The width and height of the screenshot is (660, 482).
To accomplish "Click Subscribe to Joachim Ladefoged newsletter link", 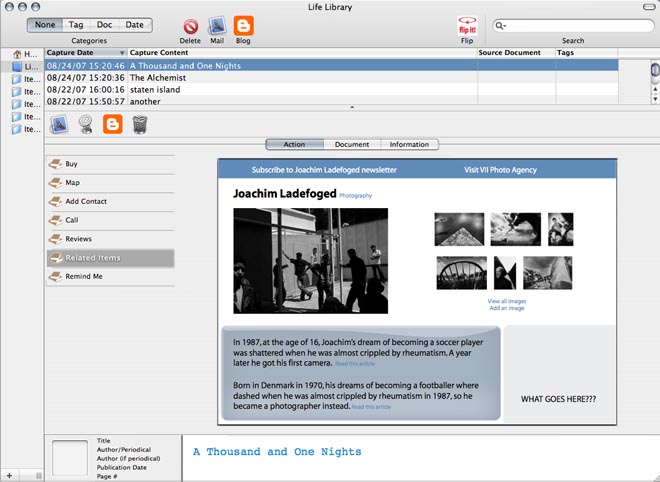I will 324,170.
